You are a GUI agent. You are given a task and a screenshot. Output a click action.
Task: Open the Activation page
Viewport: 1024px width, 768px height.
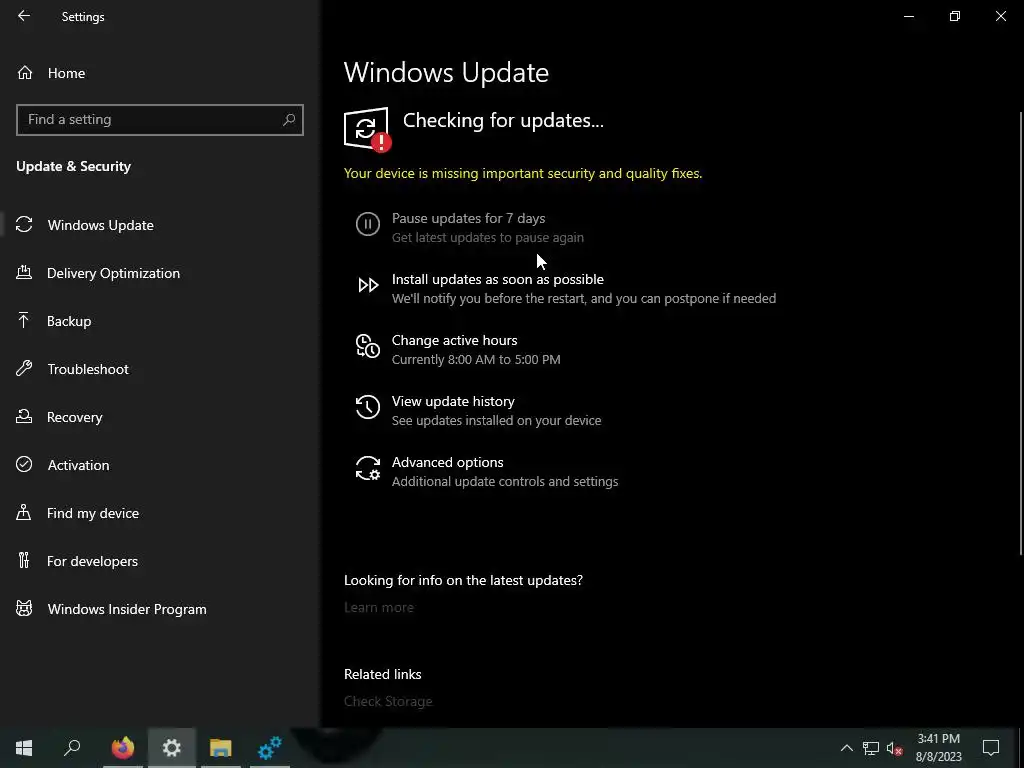[159, 465]
